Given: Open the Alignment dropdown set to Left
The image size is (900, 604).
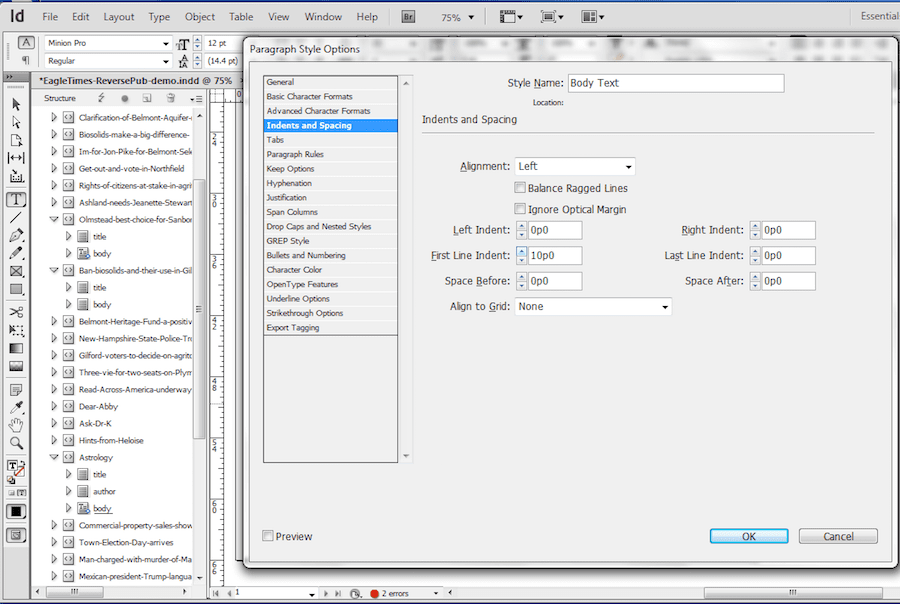Looking at the screenshot, I should point(575,167).
